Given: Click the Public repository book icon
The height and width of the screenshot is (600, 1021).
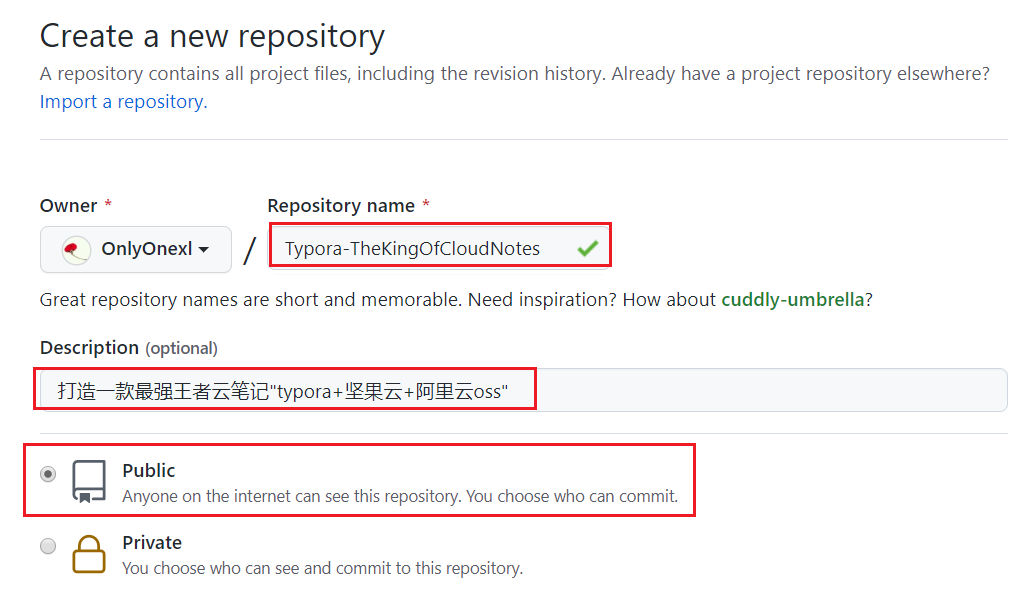Looking at the screenshot, I should (x=89, y=481).
